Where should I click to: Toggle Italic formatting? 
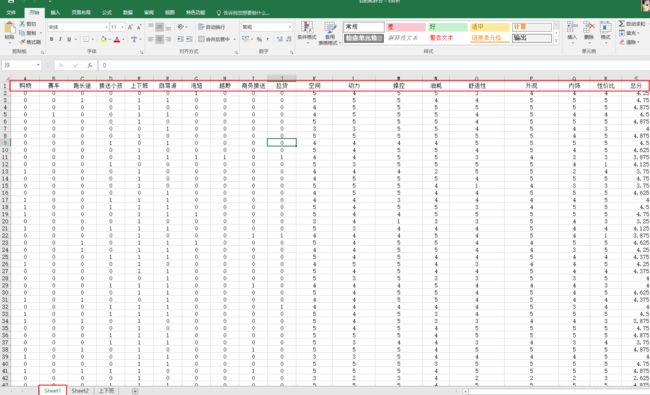(x=60, y=39)
